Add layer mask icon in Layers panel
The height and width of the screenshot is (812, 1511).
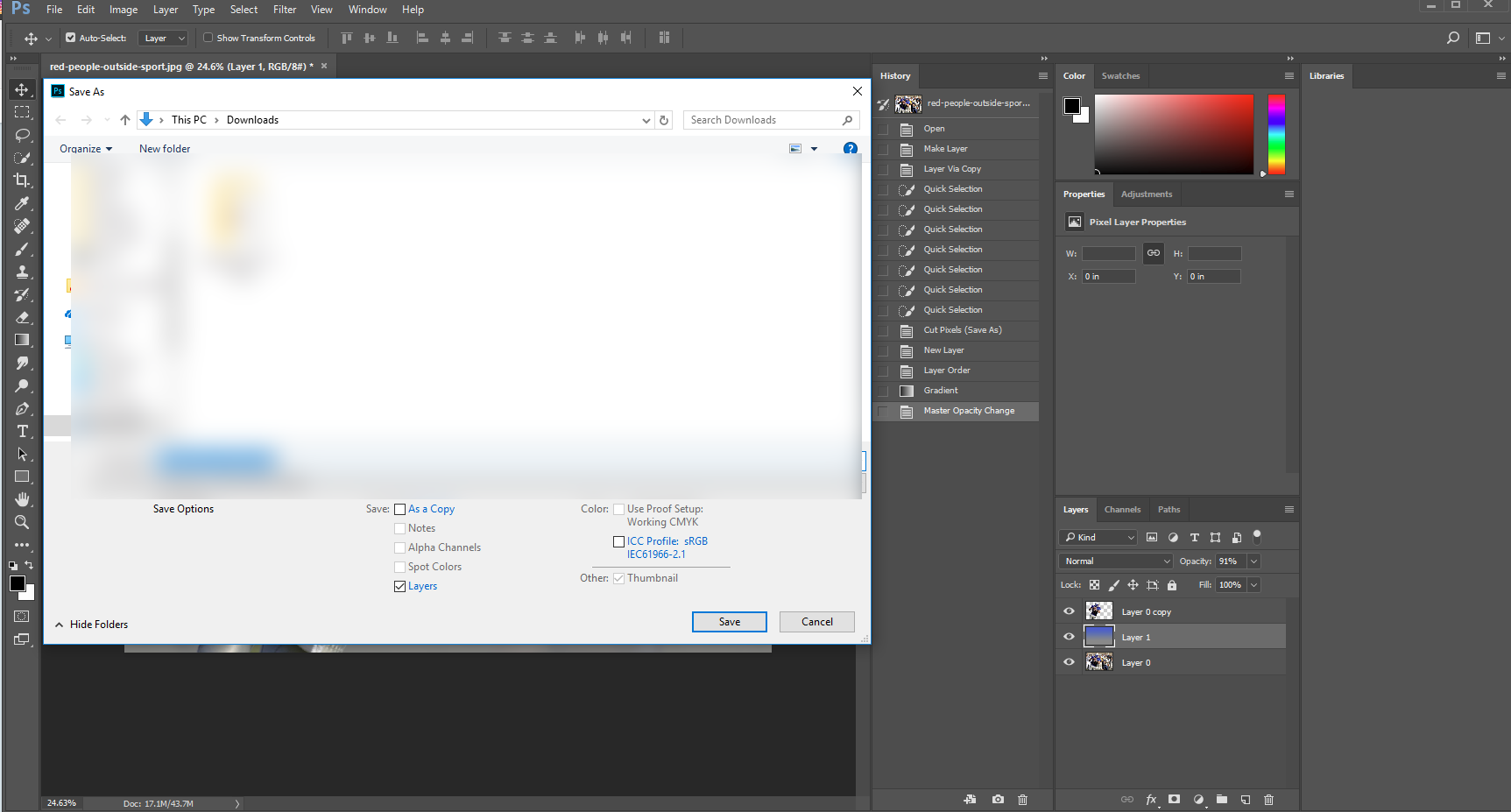pyautogui.click(x=1175, y=800)
